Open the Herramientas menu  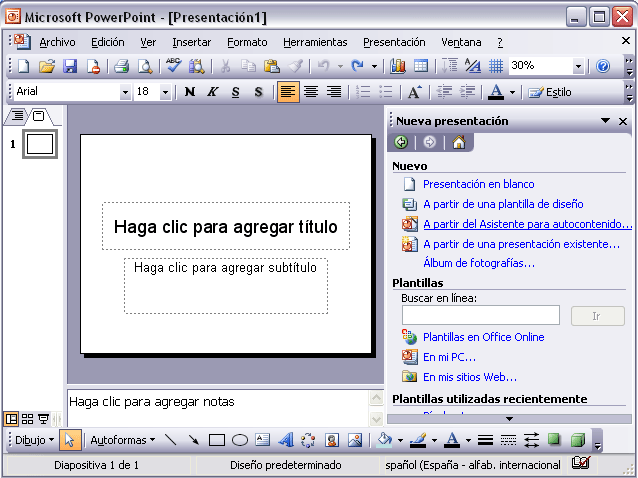tap(315, 42)
